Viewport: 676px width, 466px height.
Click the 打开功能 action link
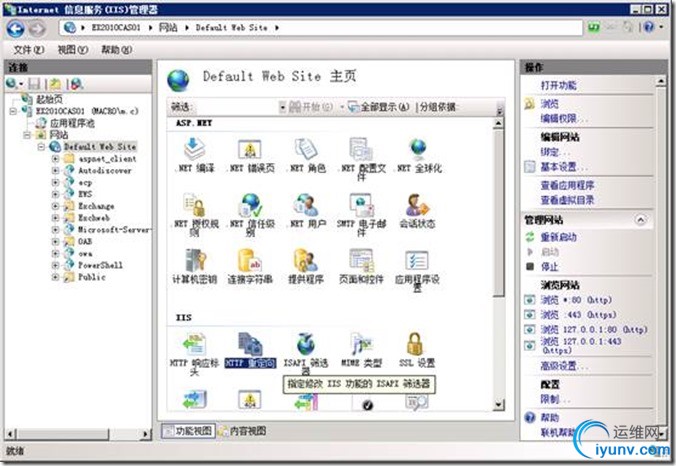pyautogui.click(x=559, y=85)
